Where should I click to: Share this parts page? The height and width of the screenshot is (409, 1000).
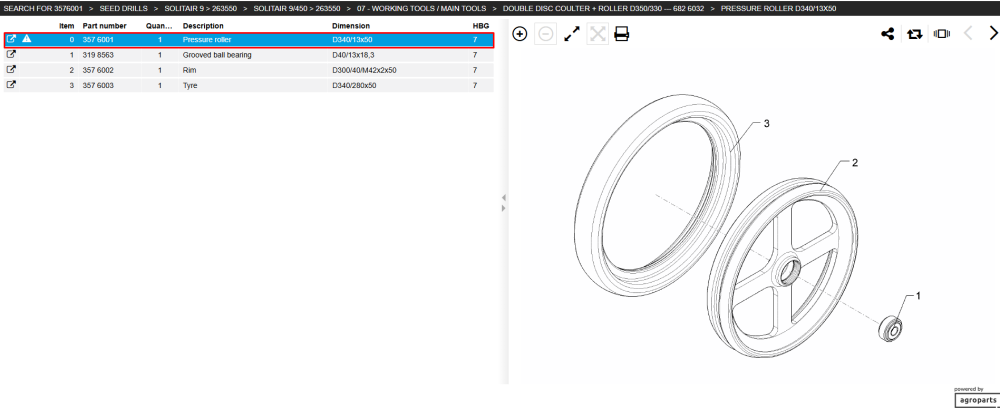(887, 34)
